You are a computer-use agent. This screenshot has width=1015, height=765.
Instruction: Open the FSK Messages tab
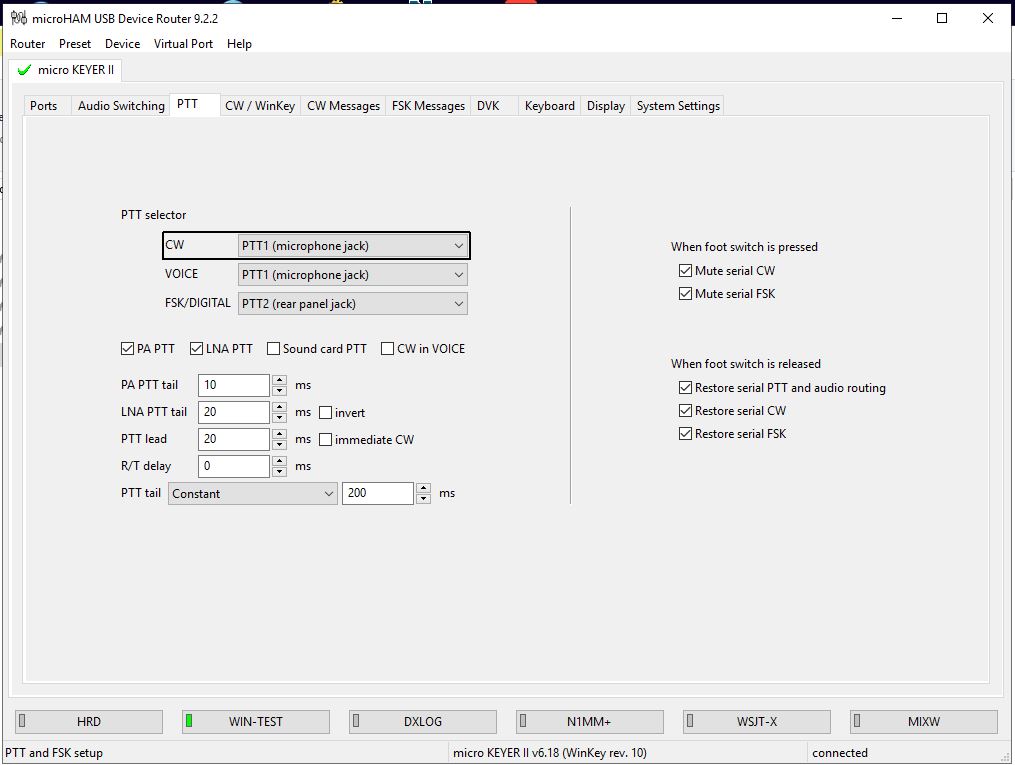[429, 105]
